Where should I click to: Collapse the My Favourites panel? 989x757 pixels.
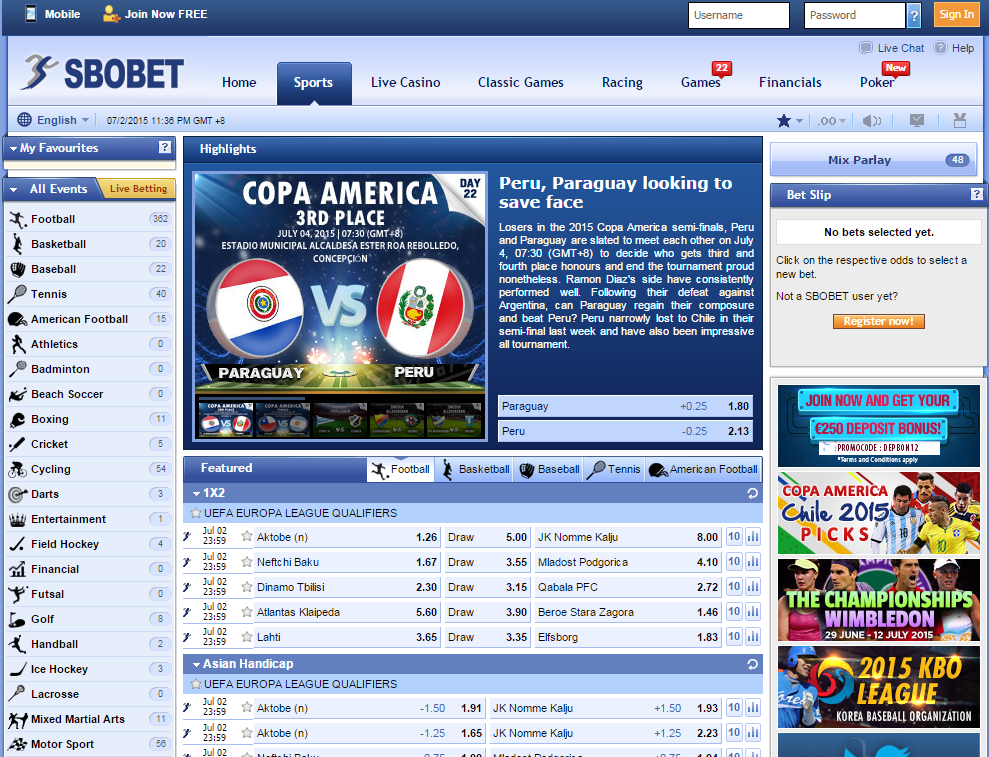coord(13,149)
